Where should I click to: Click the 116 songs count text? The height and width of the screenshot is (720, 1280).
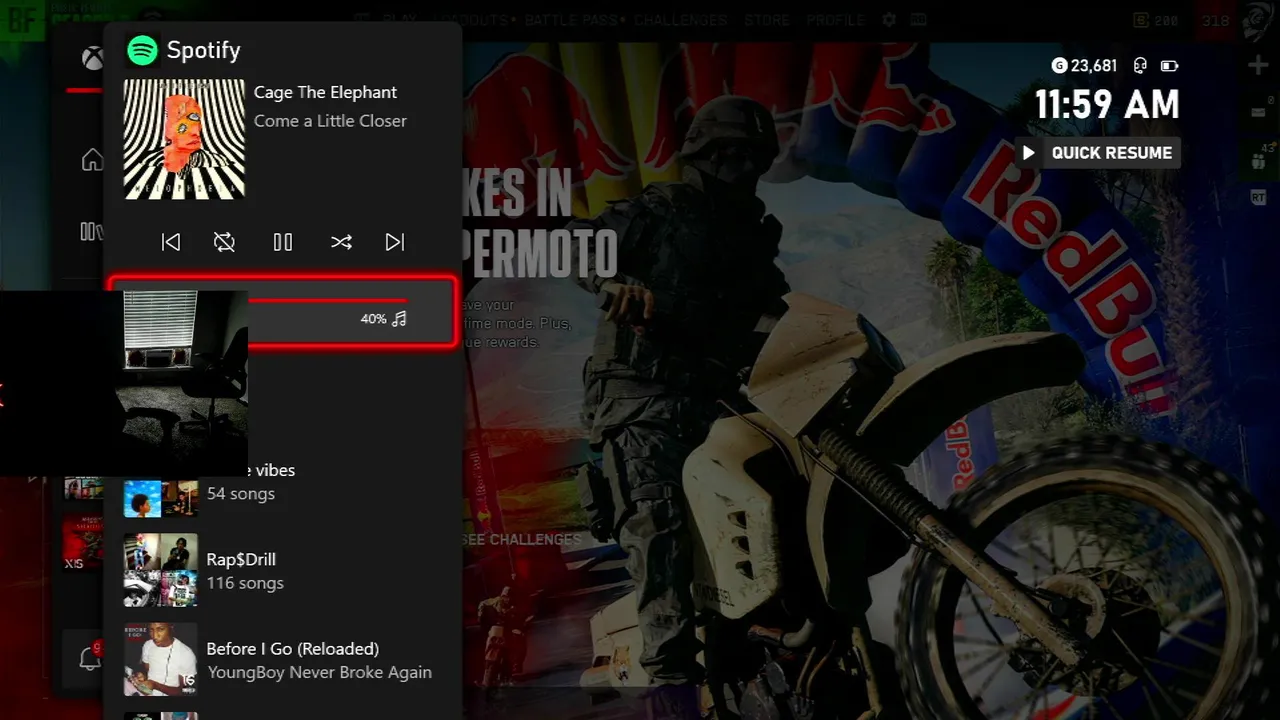245,583
